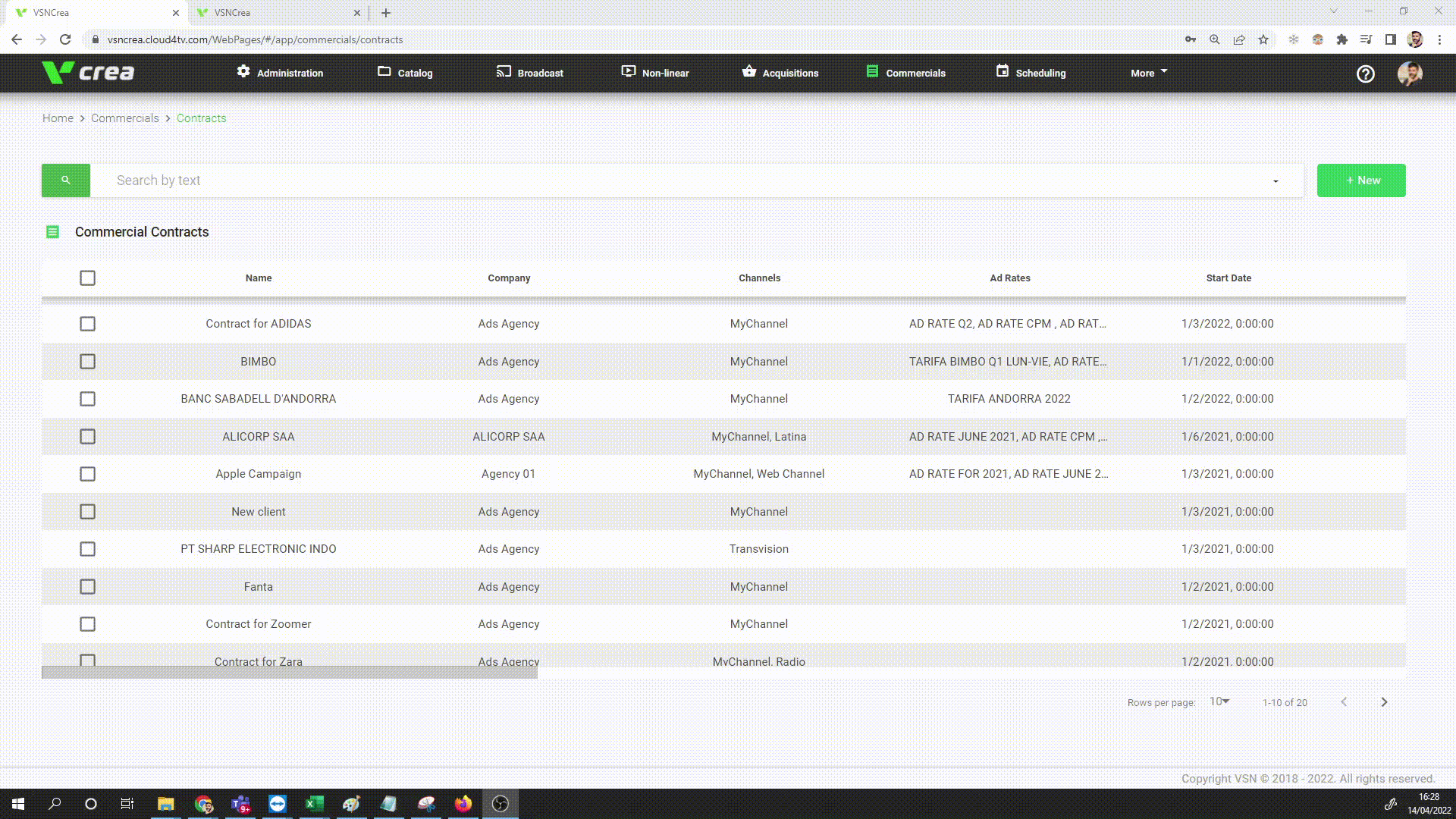1456x819 pixels.
Task: Click the browser address bar URL
Action: pyautogui.click(x=255, y=39)
